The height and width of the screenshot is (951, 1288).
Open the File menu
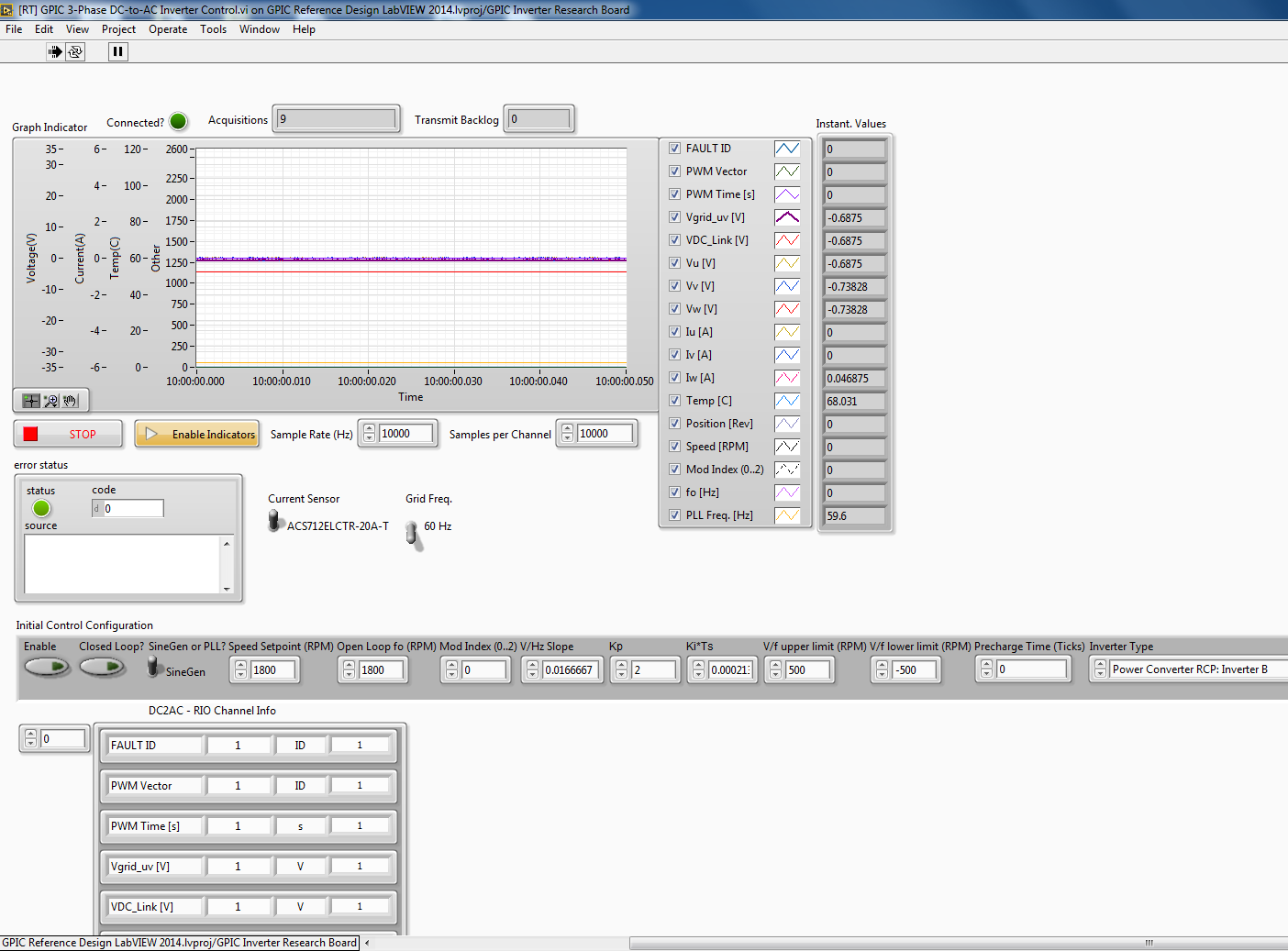(x=14, y=29)
